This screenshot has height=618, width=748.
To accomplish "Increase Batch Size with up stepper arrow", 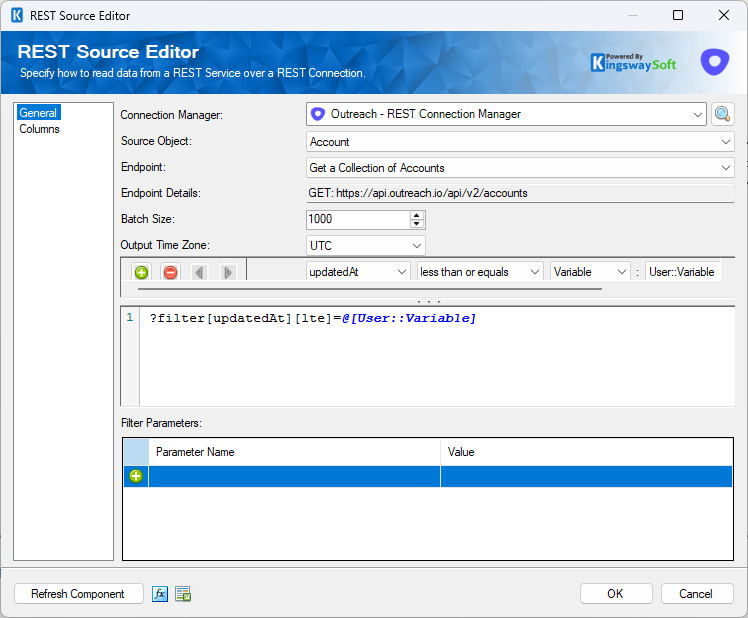I will (x=417, y=215).
